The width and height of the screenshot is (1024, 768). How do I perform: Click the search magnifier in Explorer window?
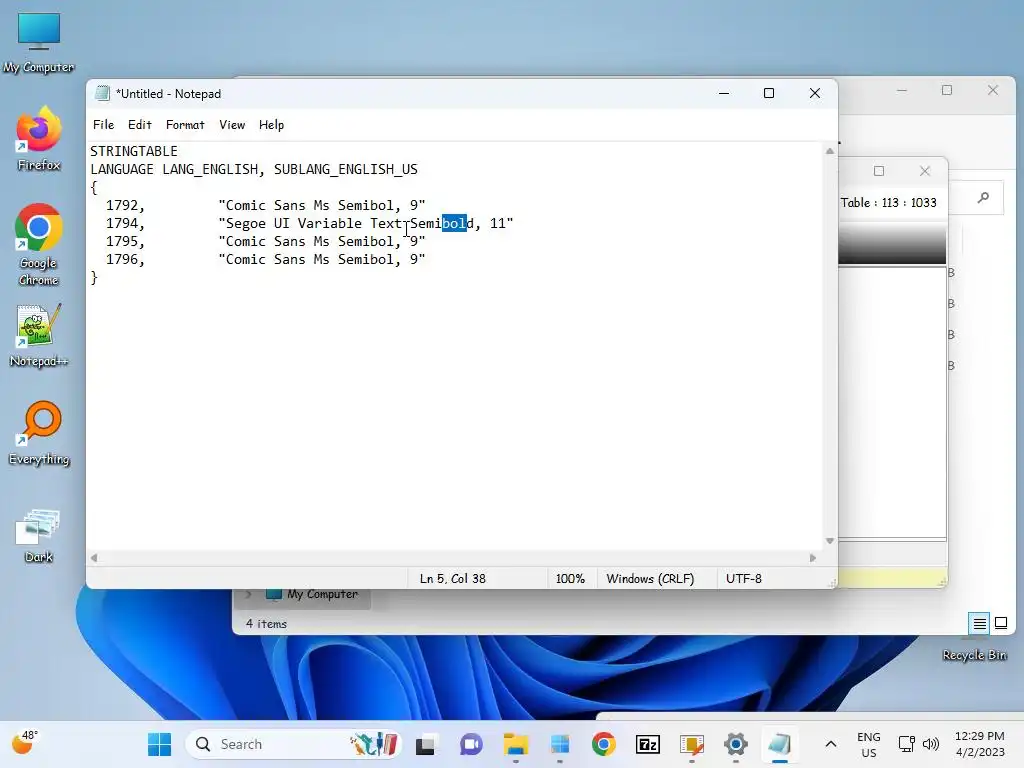[x=983, y=197]
